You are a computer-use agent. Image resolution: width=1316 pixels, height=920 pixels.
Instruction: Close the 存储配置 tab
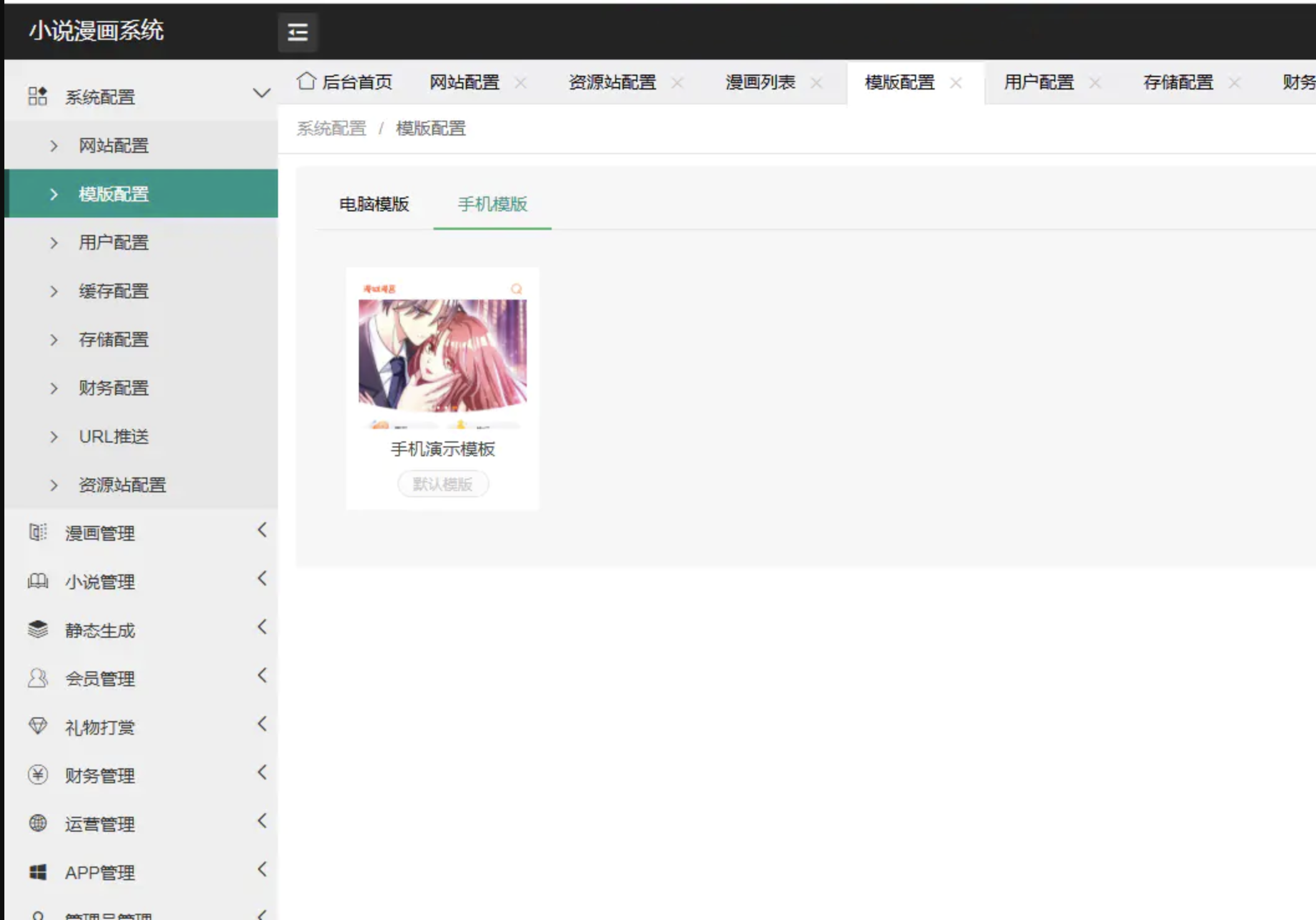click(x=1235, y=82)
